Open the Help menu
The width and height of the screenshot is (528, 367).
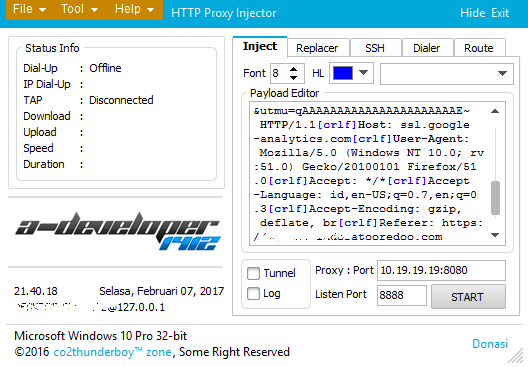[134, 9]
